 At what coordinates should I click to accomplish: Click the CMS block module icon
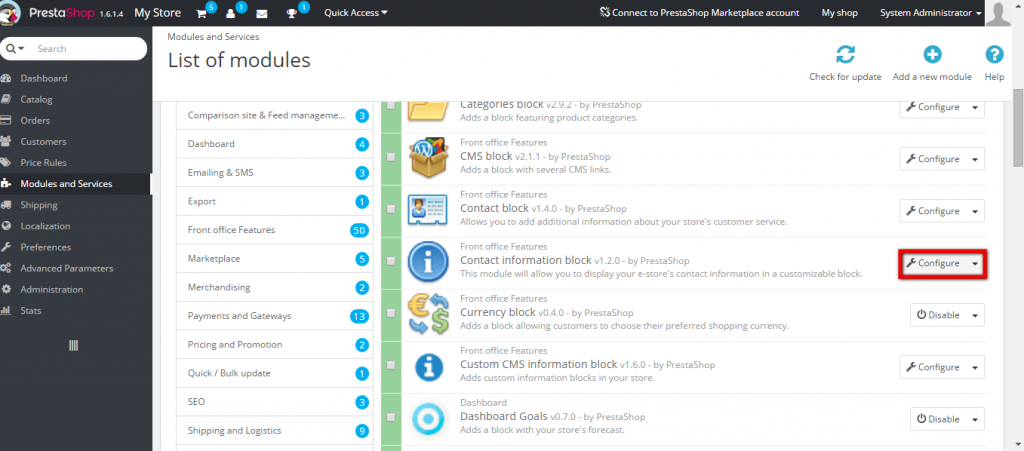click(x=428, y=159)
